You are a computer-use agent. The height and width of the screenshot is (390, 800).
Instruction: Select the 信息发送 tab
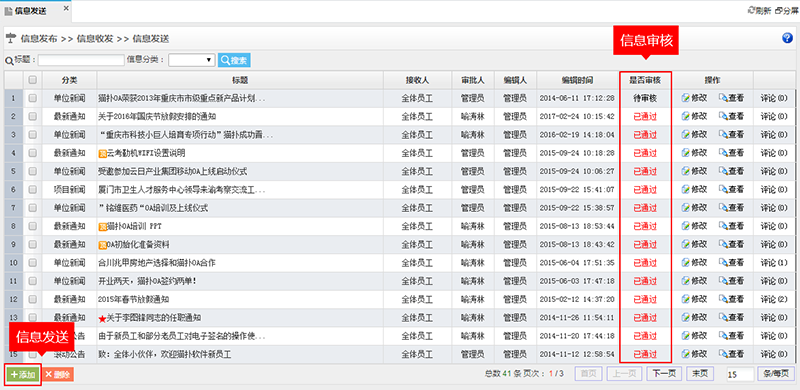(31, 11)
